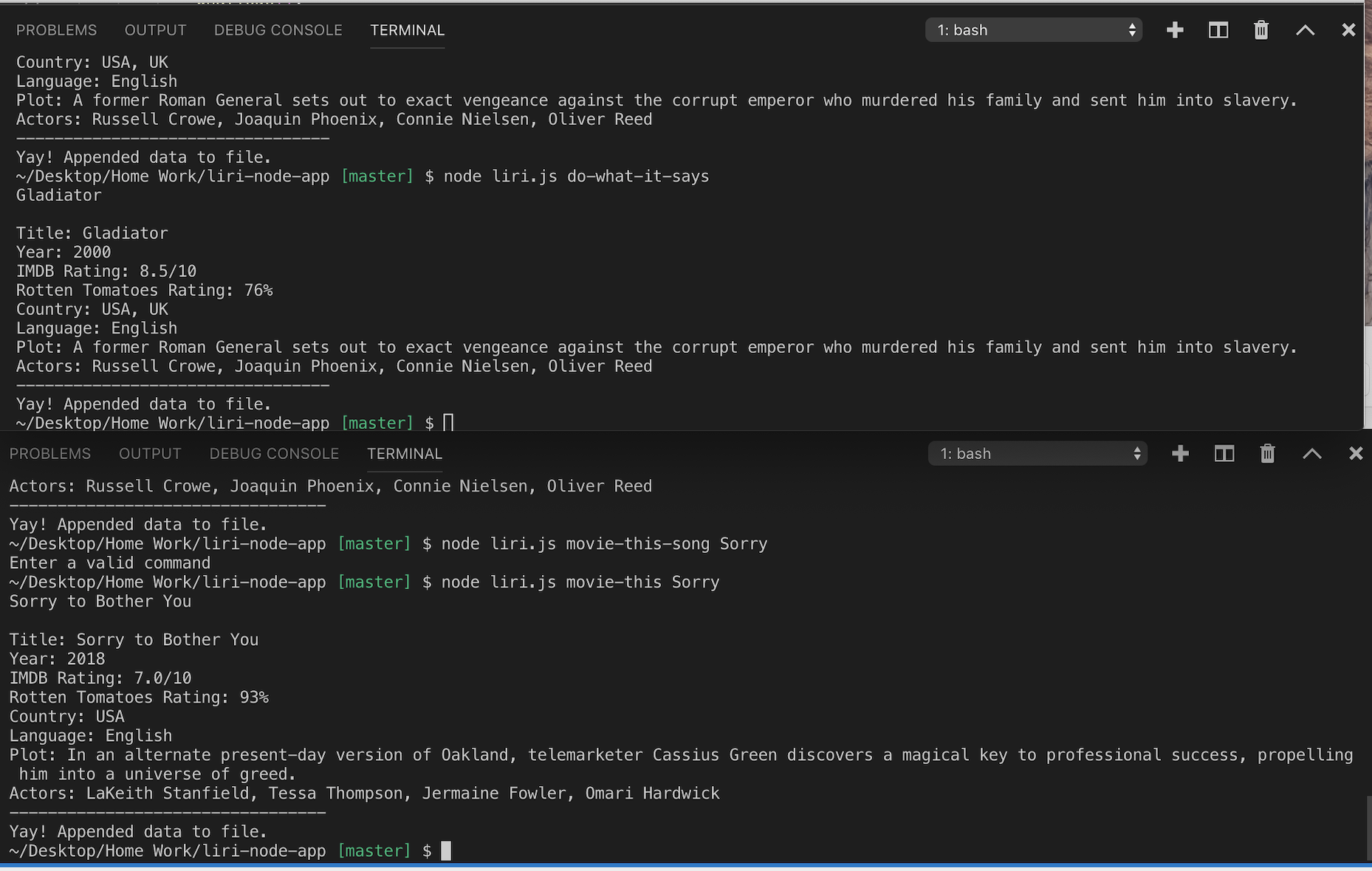
Task: Close the lower terminal panel
Action: [1356, 454]
